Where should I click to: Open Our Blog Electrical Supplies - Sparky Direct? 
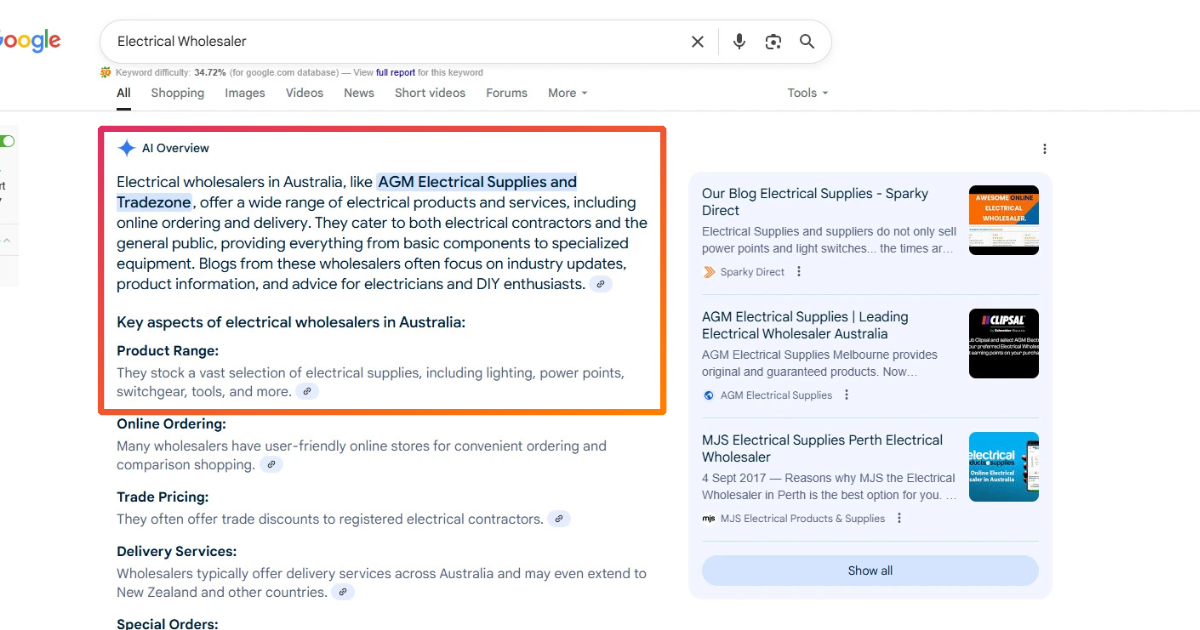pos(815,202)
